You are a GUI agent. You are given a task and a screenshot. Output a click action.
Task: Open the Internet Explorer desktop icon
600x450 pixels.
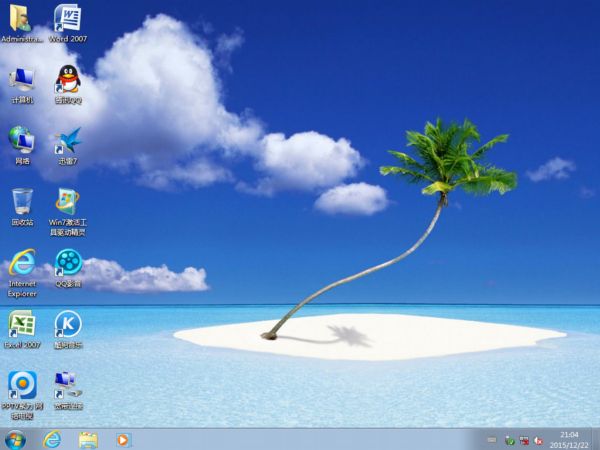click(22, 263)
